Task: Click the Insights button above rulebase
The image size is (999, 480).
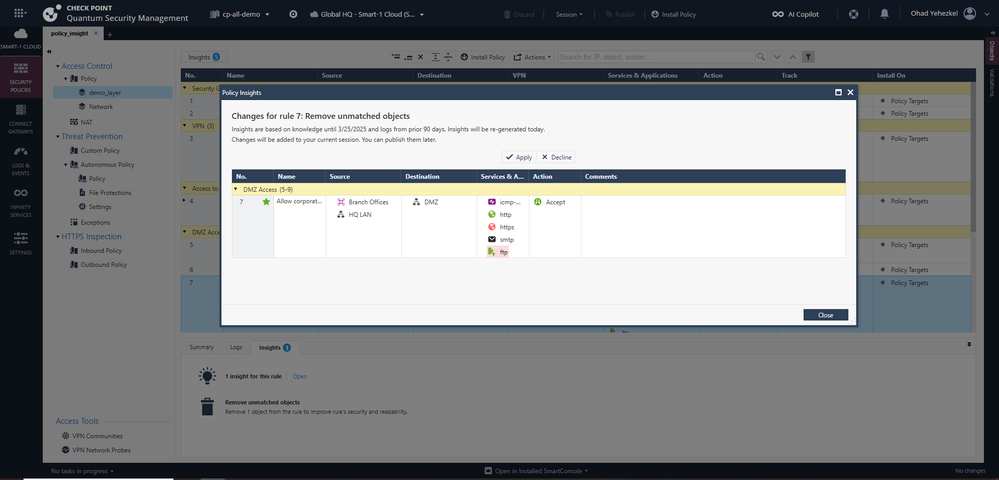Action: [x=204, y=57]
